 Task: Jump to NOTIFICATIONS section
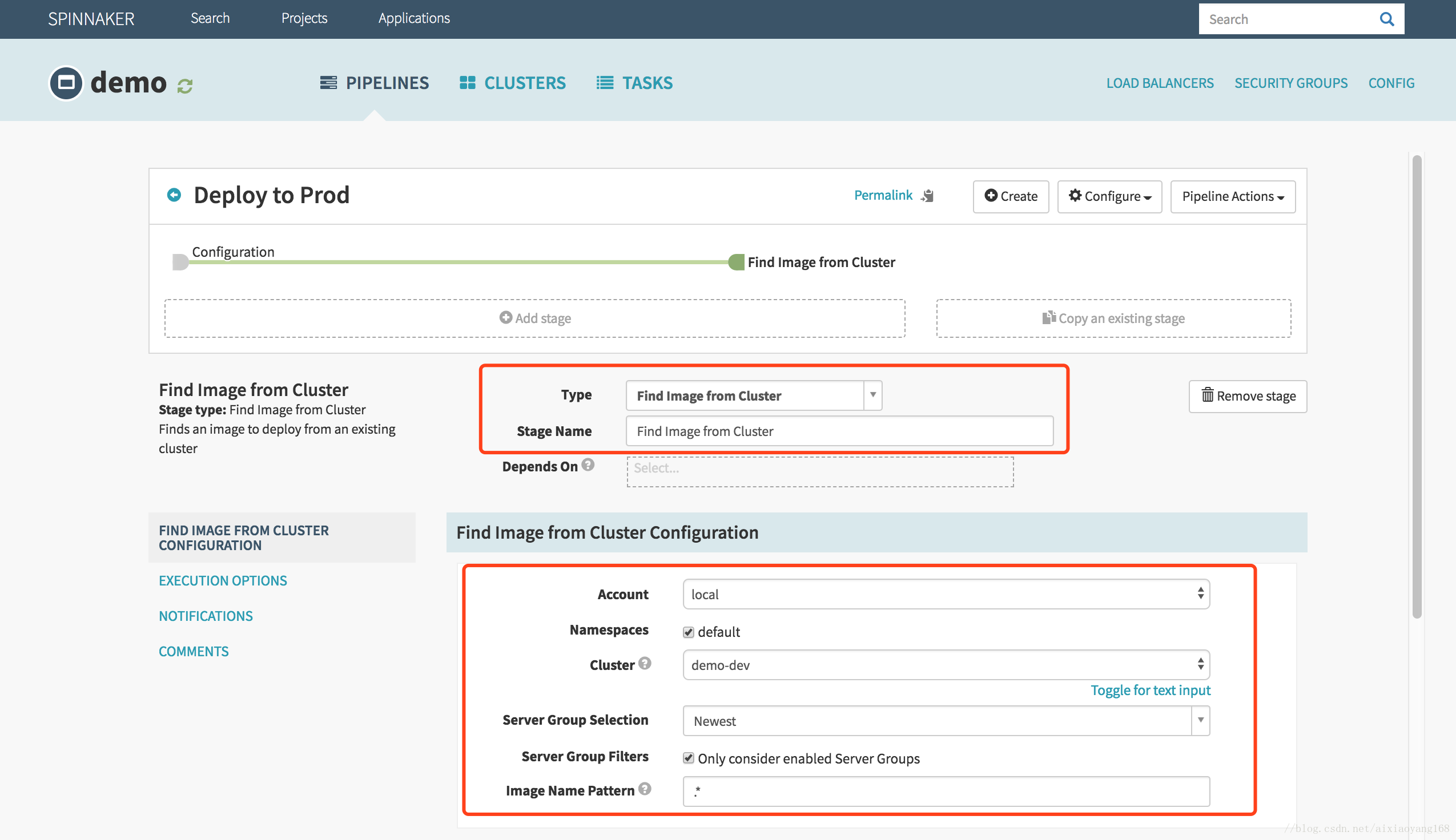pos(206,616)
